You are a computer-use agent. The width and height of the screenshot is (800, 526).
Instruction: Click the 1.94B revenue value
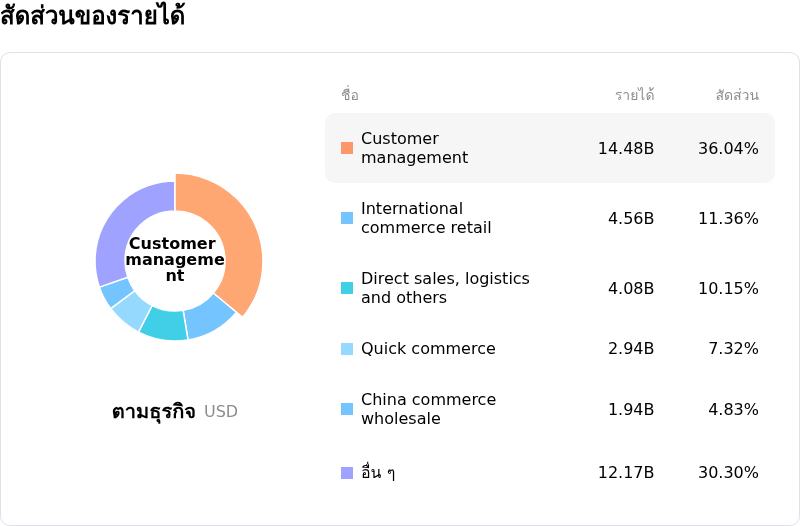pos(631,409)
